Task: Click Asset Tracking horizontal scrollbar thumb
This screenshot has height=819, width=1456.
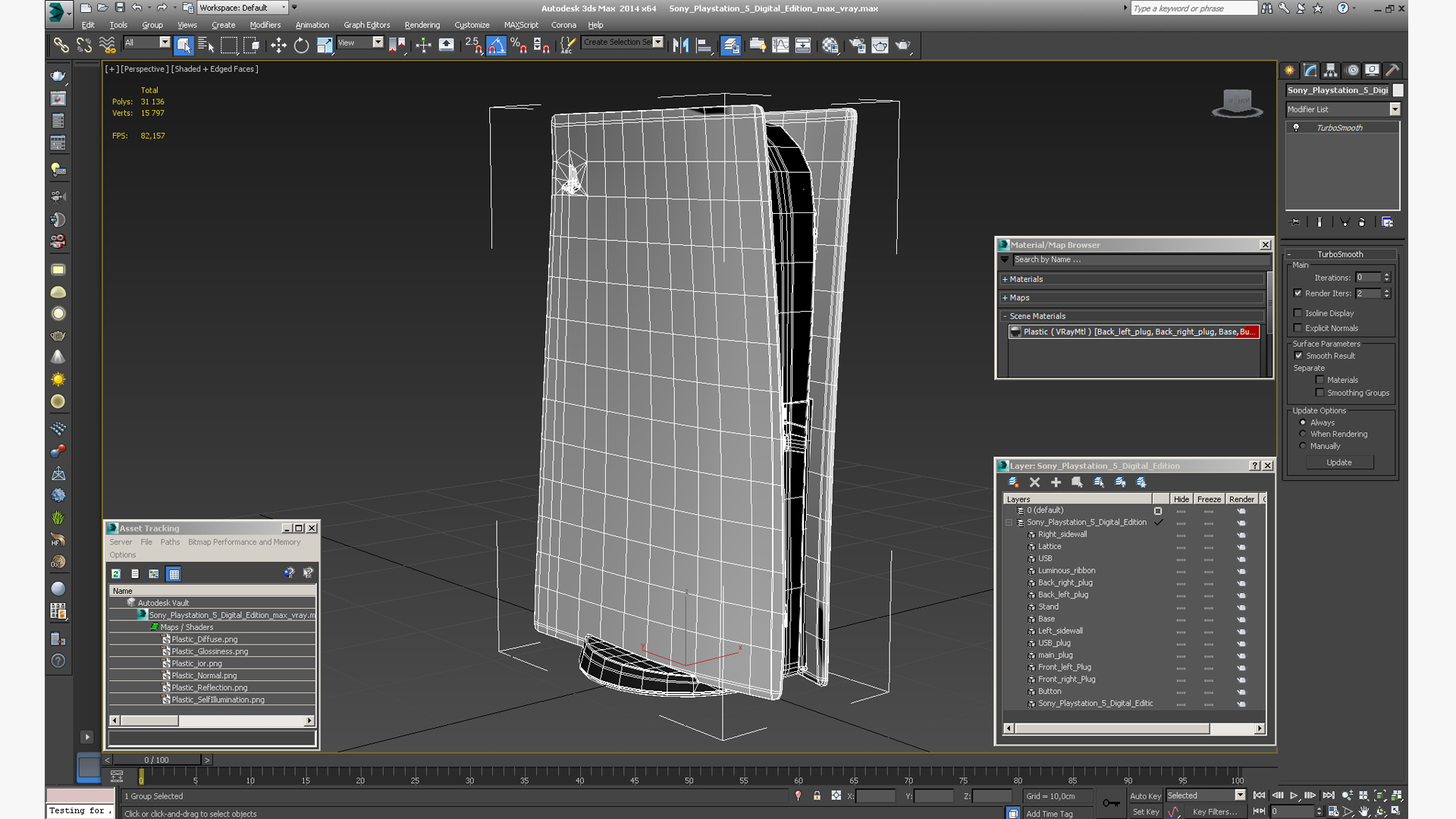Action: tap(149, 720)
